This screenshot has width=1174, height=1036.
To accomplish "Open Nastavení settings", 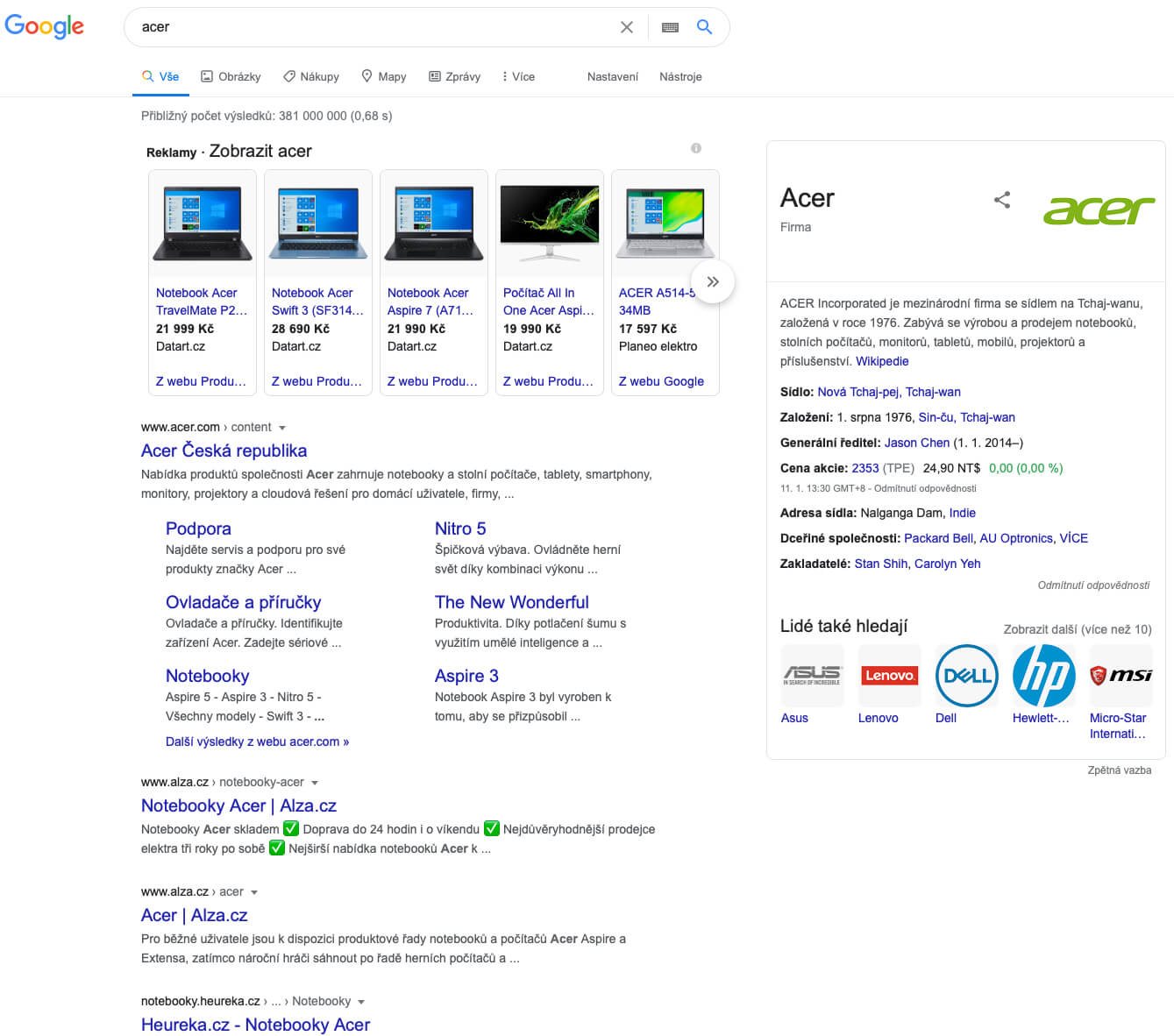I will [x=613, y=77].
